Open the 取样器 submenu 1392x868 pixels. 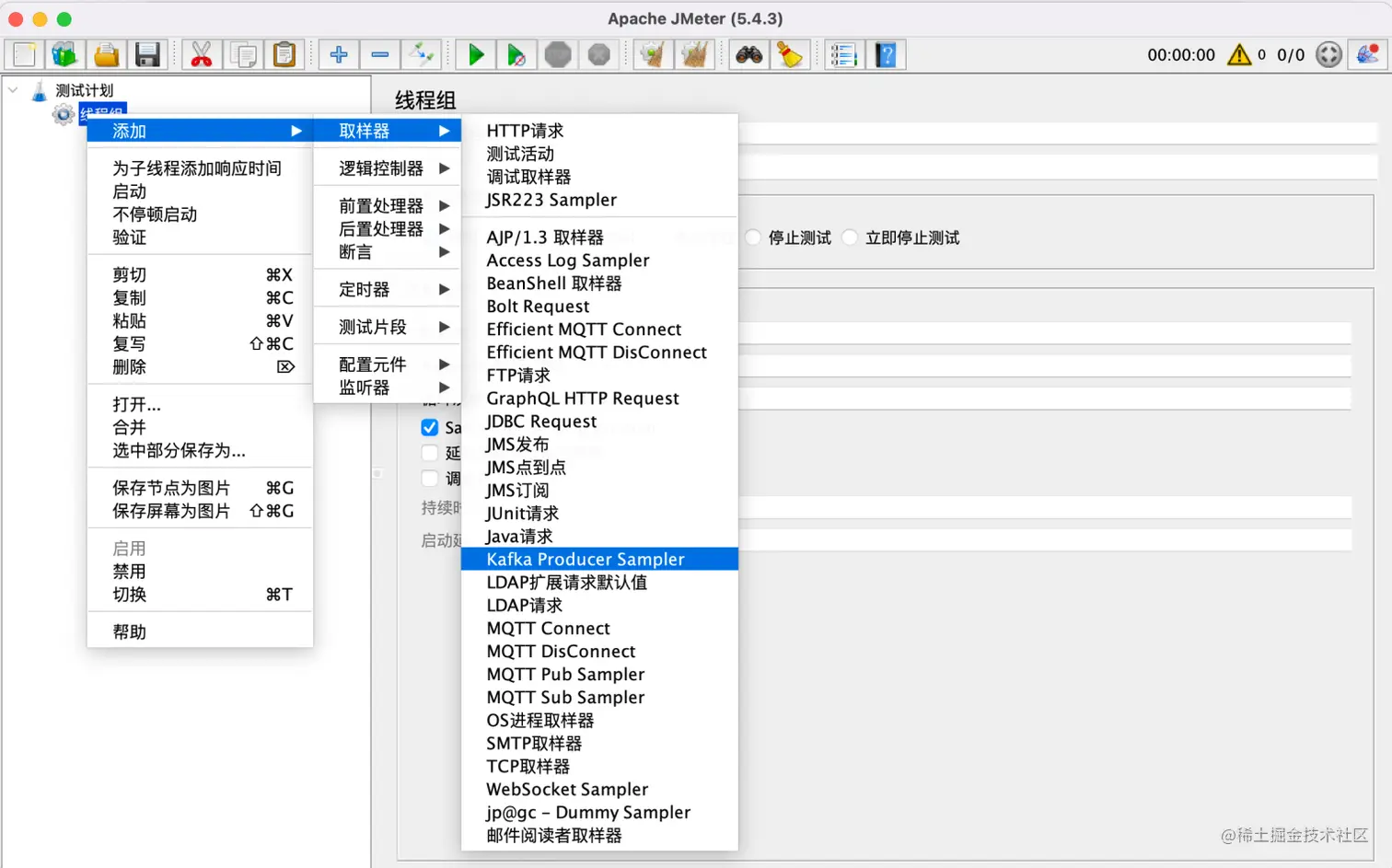point(388,131)
